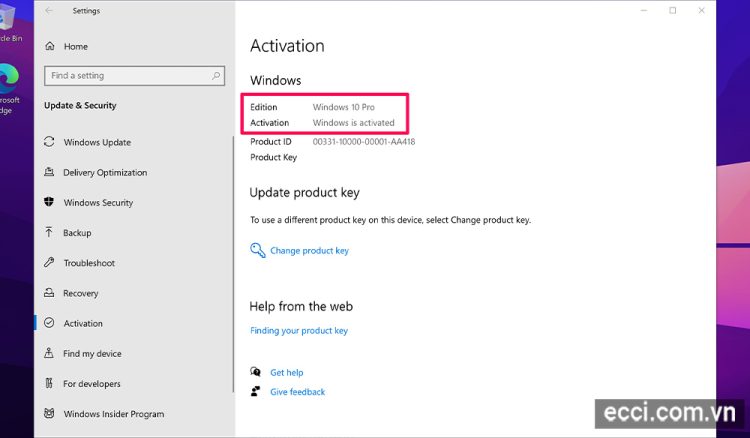Click the Troubleshoot wrench icon
This screenshot has height=438, width=750.
click(x=49, y=262)
